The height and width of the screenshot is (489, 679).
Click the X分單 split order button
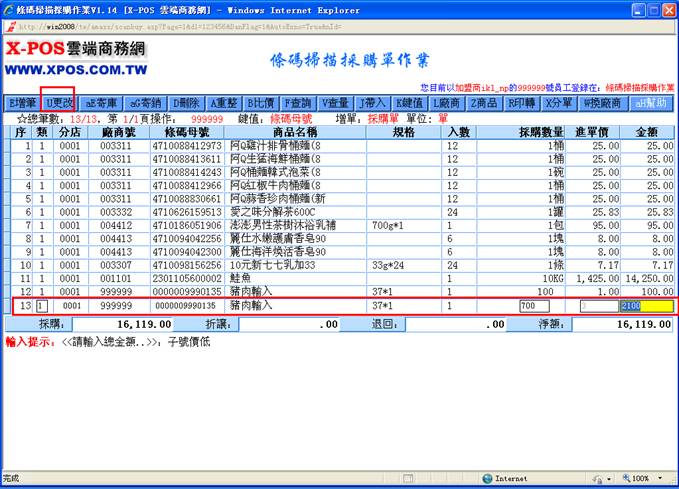pos(560,103)
